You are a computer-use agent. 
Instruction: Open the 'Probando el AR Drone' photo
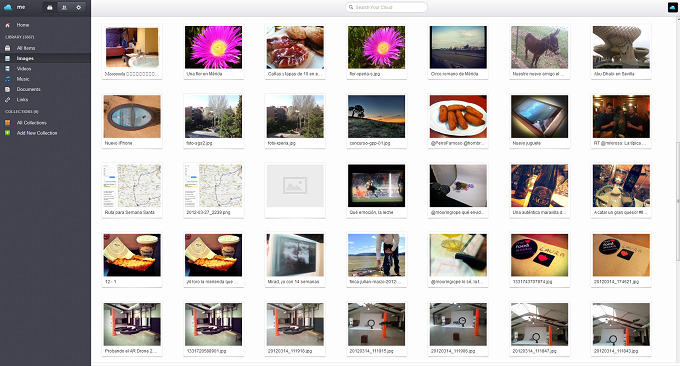(132, 324)
